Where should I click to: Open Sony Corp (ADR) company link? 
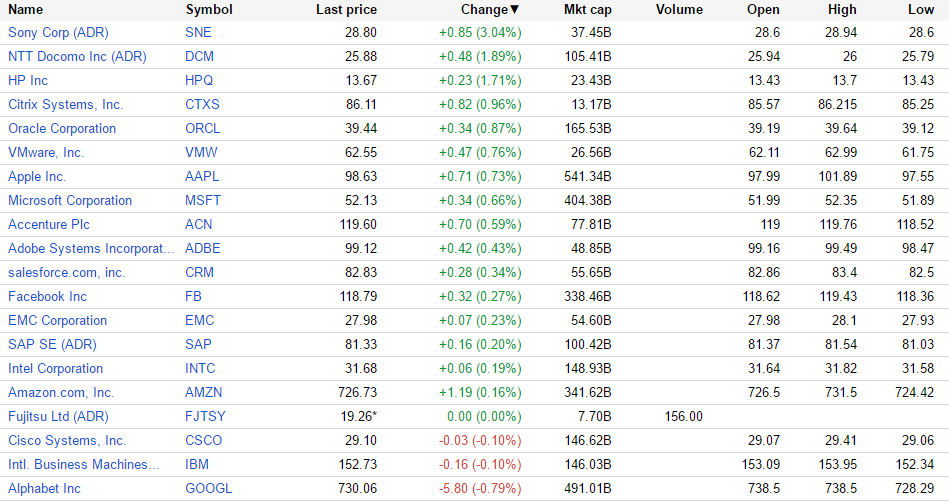click(x=58, y=33)
